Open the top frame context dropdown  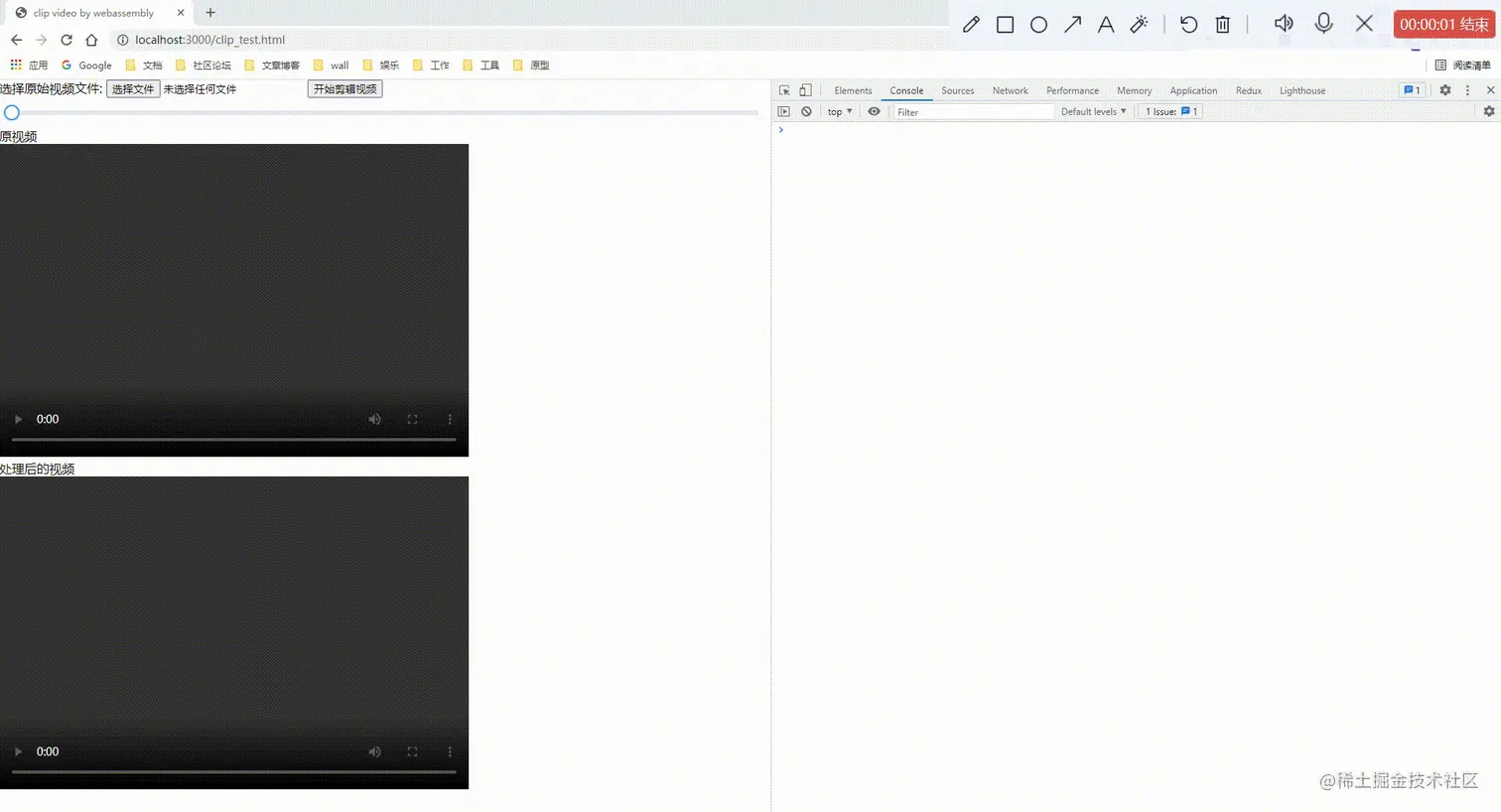point(839,111)
